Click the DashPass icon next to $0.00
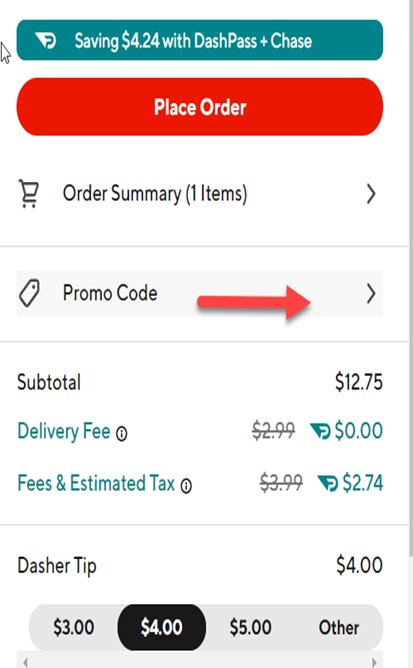 [x=320, y=431]
